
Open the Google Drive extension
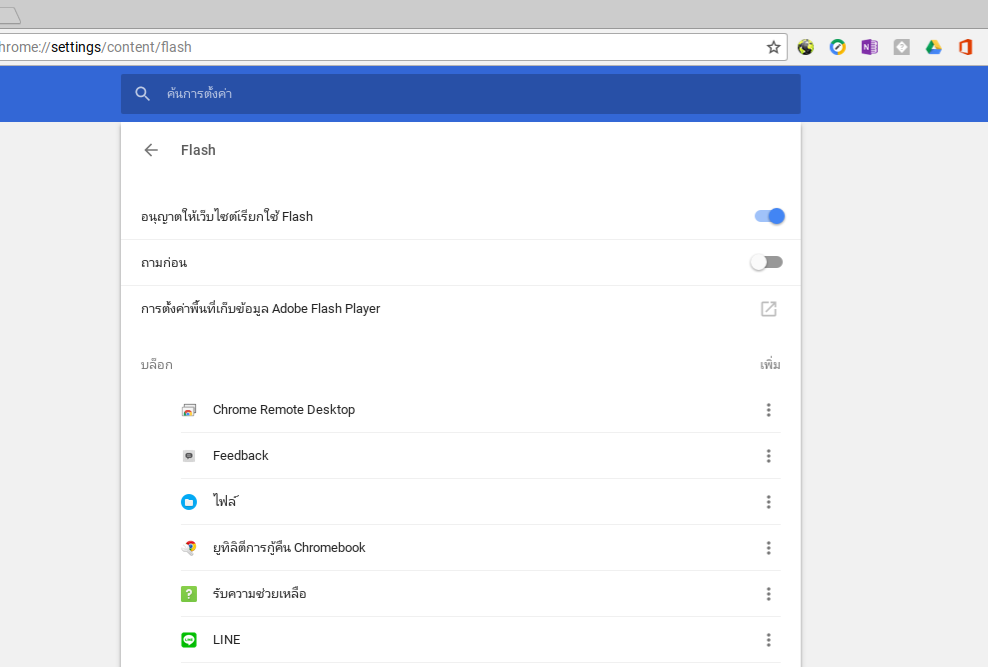tap(933, 47)
